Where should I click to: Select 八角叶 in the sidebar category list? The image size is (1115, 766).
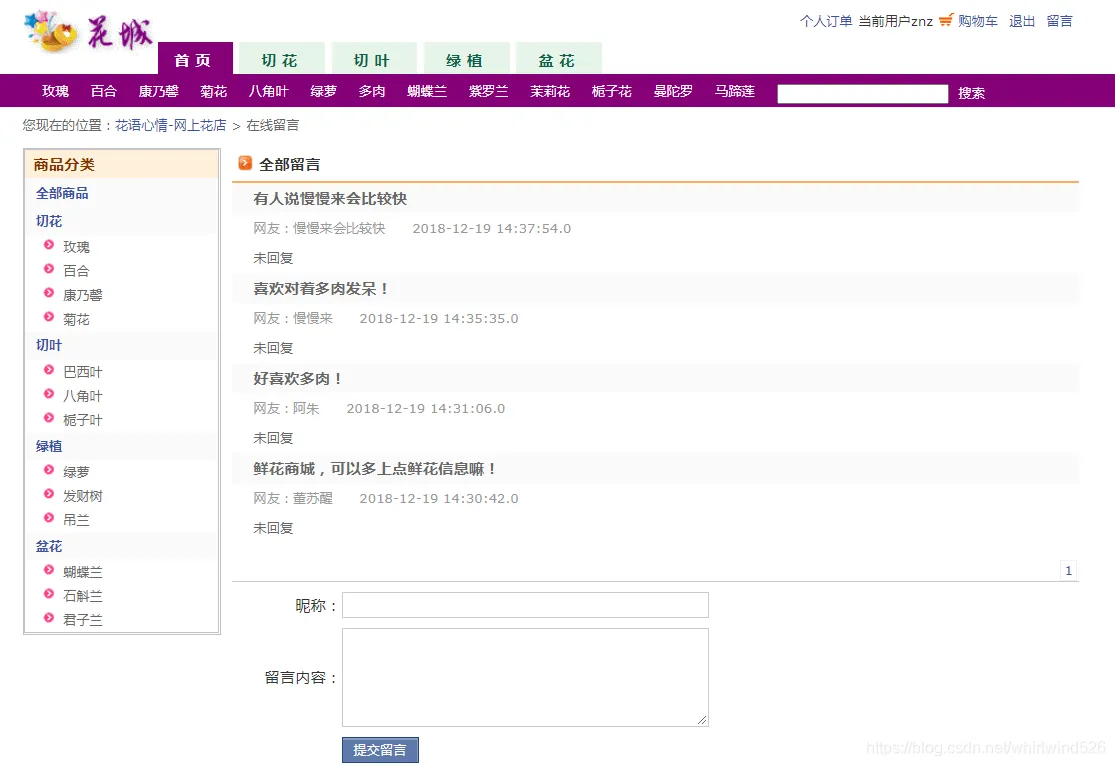pyautogui.click(x=82, y=396)
